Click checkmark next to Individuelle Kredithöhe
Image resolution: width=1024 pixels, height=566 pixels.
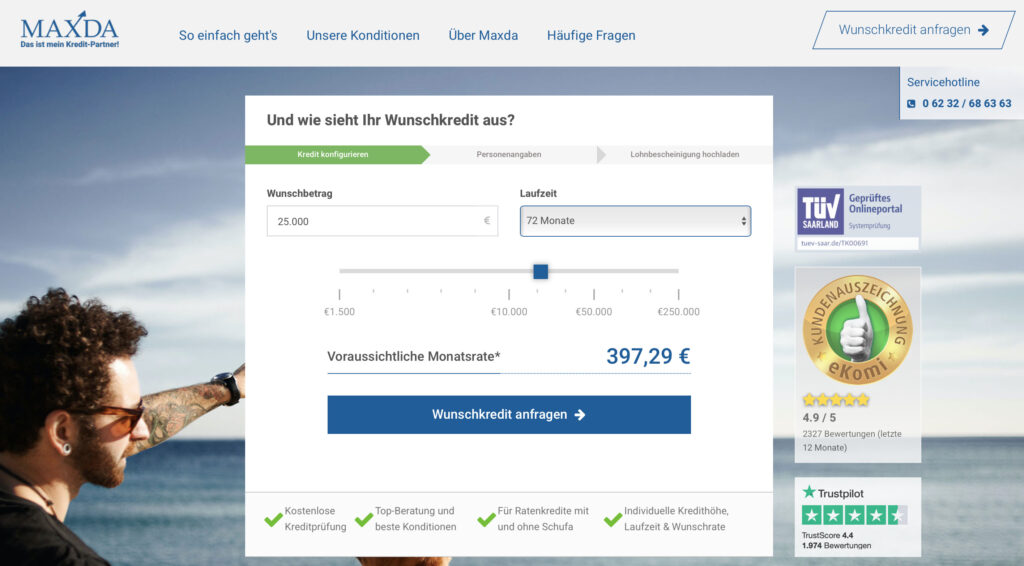tap(613, 520)
